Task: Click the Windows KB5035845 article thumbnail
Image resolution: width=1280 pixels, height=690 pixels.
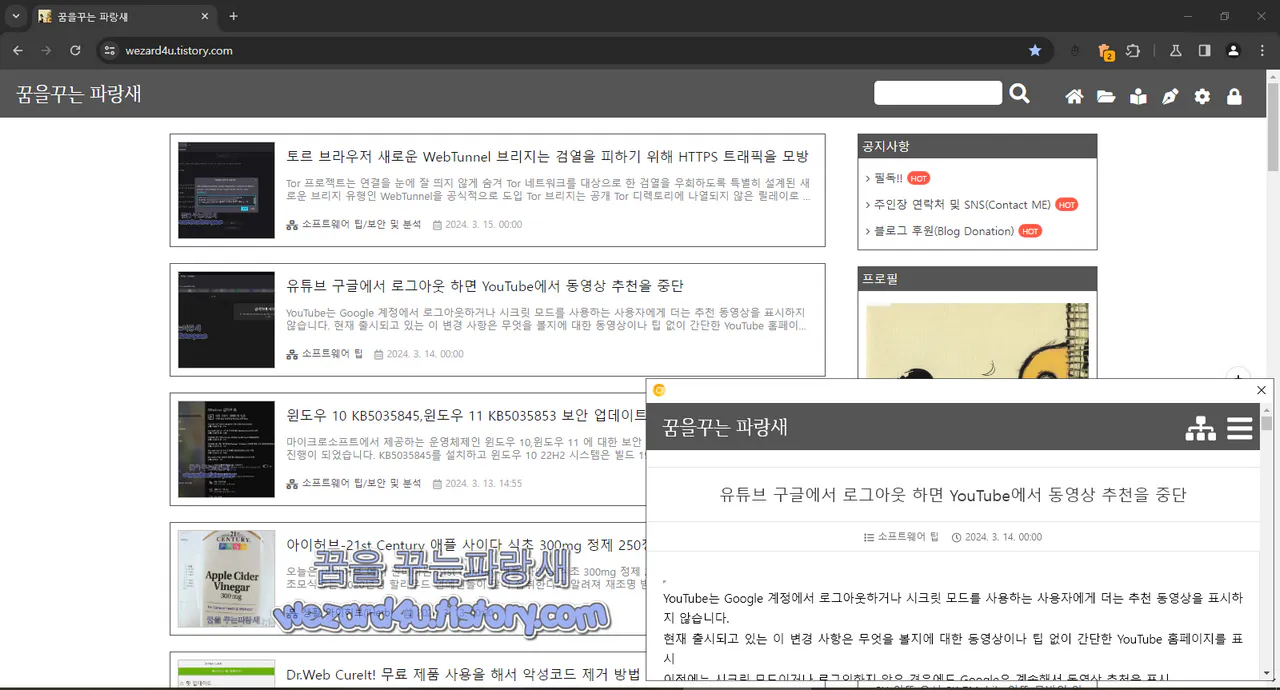Action: point(226,449)
